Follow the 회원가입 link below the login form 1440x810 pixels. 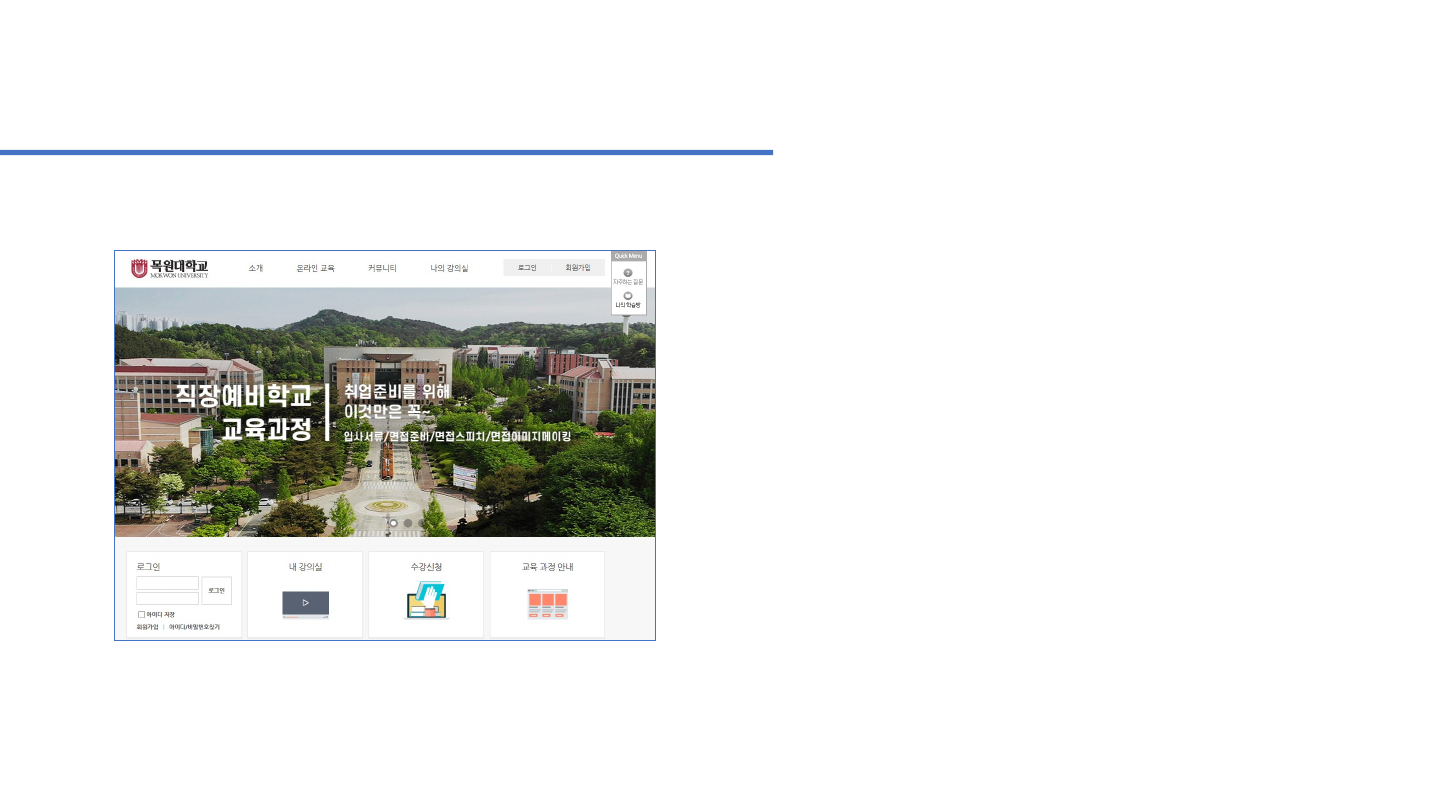click(x=147, y=627)
